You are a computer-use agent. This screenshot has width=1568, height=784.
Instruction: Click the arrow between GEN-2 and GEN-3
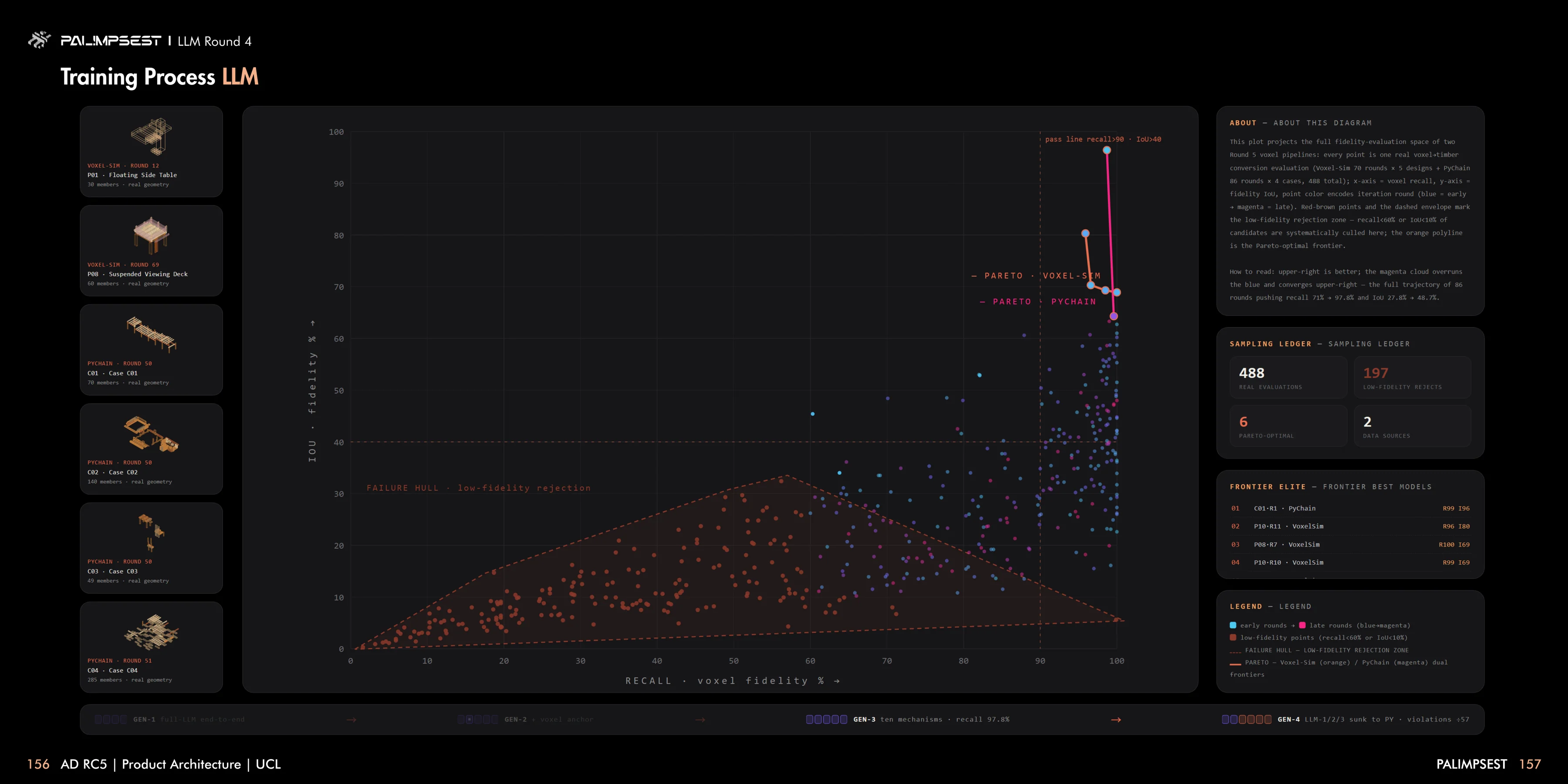[x=700, y=720]
